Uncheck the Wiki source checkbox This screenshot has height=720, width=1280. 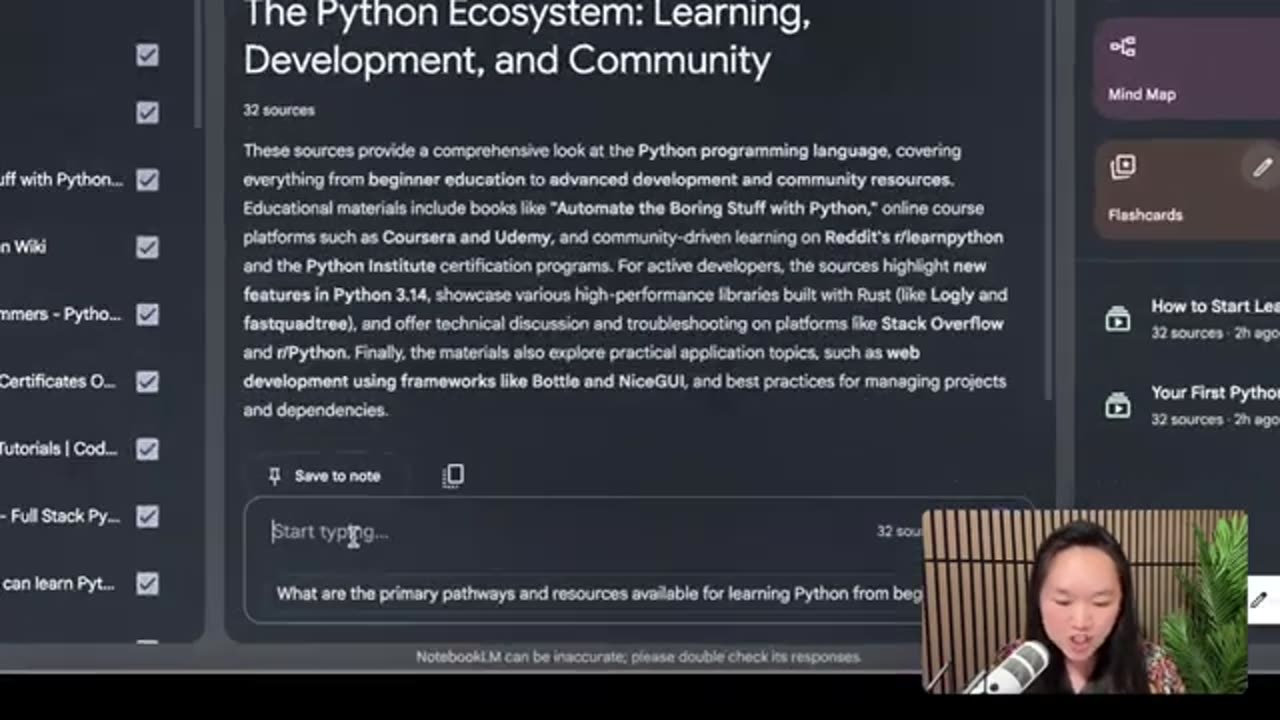click(147, 247)
